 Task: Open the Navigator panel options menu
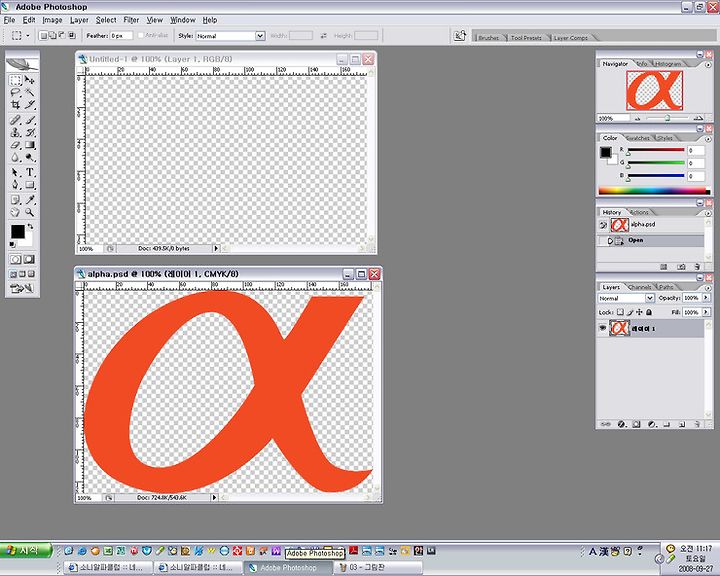pos(708,65)
